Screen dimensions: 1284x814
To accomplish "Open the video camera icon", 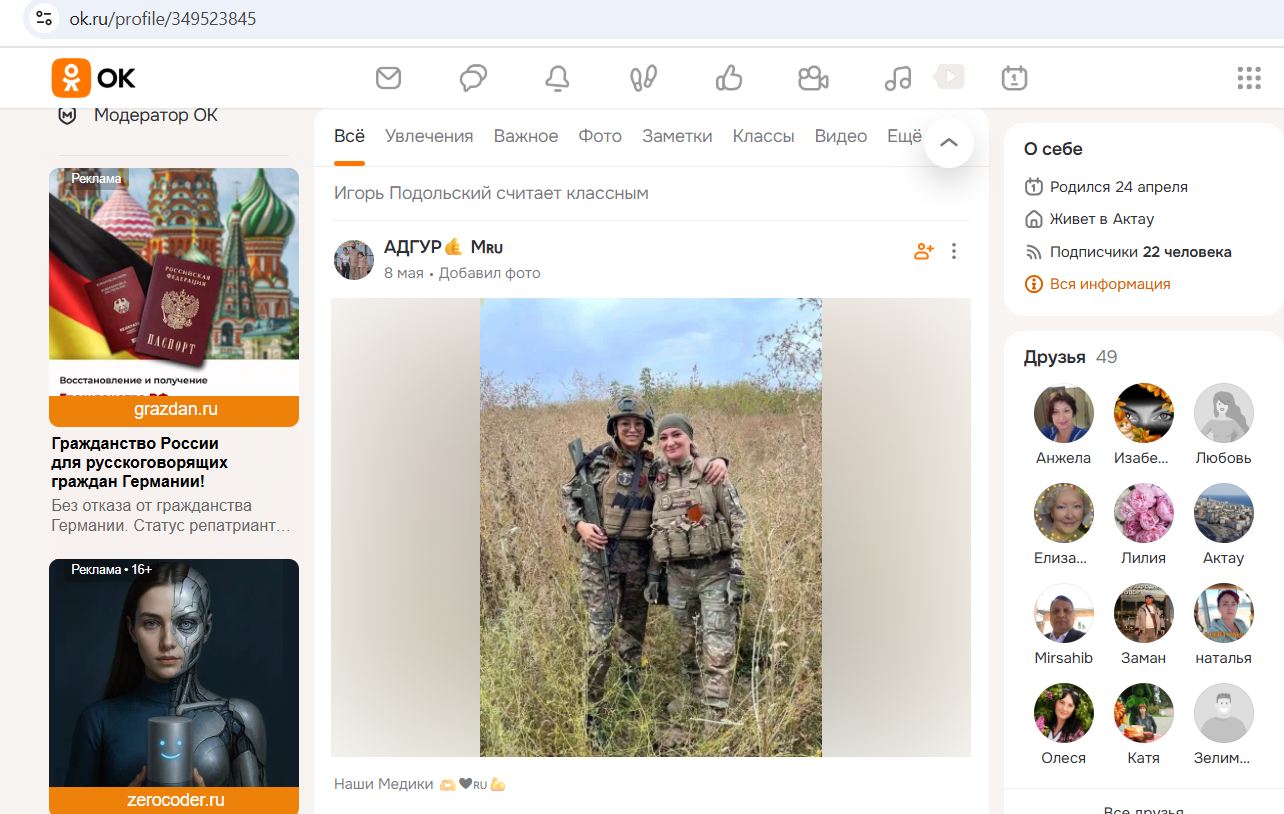I will (x=813, y=78).
